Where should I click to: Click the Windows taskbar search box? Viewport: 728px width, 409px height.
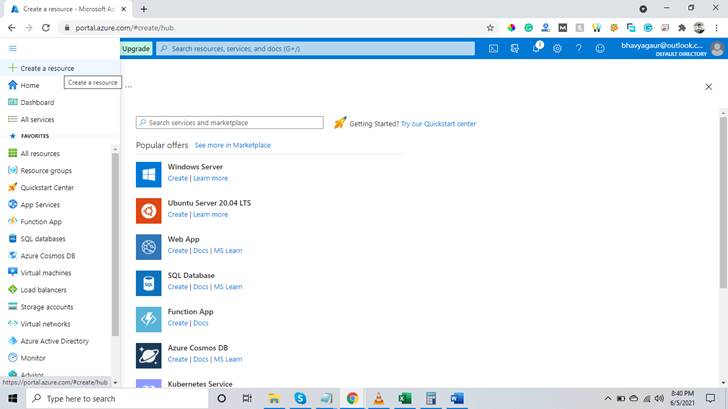pos(117,398)
